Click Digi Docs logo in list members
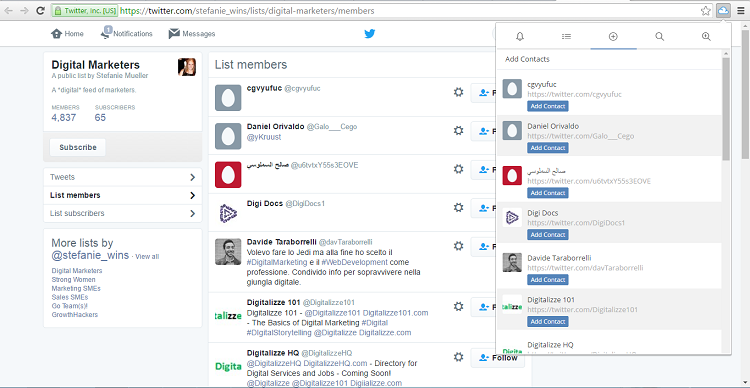Screen dimensions: 750x388 (228, 213)
